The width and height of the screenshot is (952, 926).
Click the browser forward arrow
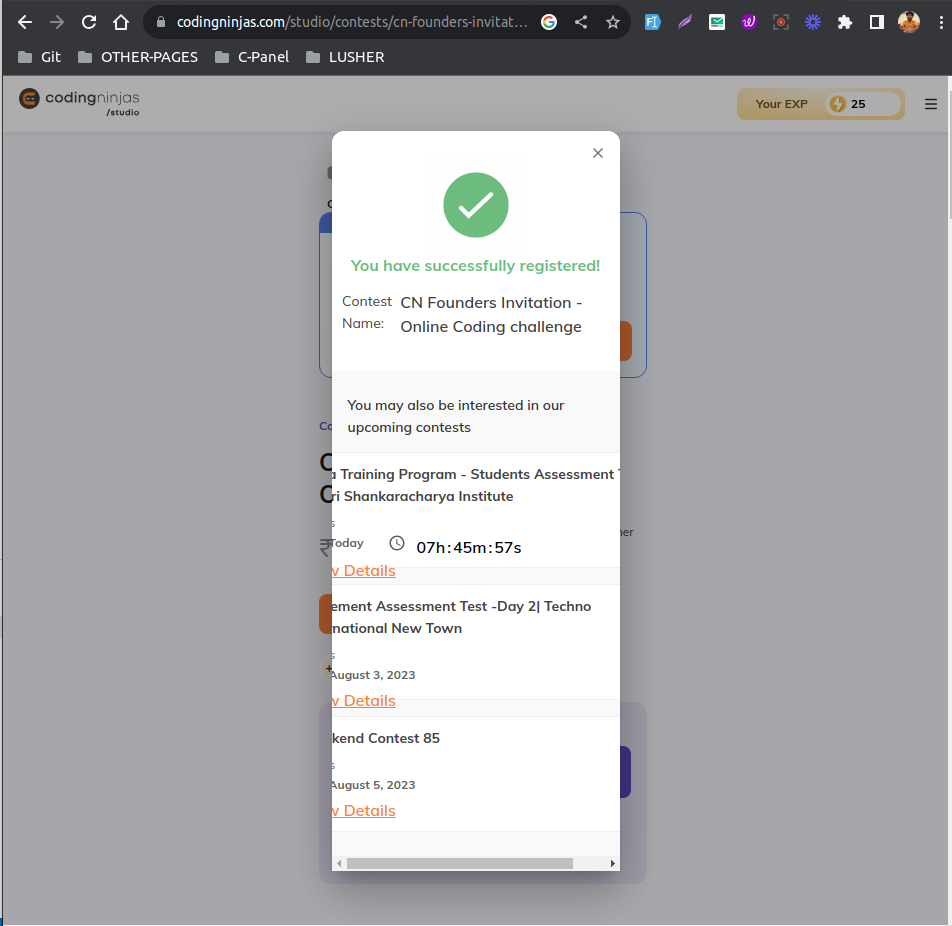coord(57,22)
